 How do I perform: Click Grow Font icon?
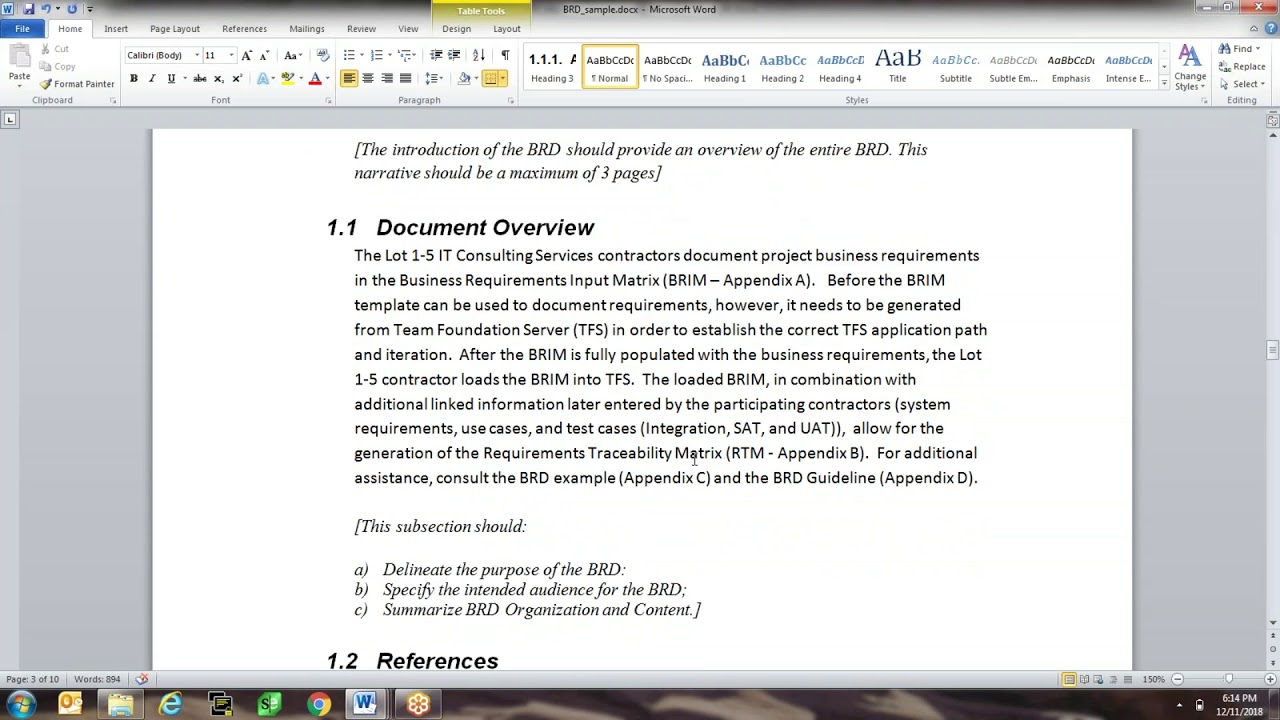click(247, 55)
